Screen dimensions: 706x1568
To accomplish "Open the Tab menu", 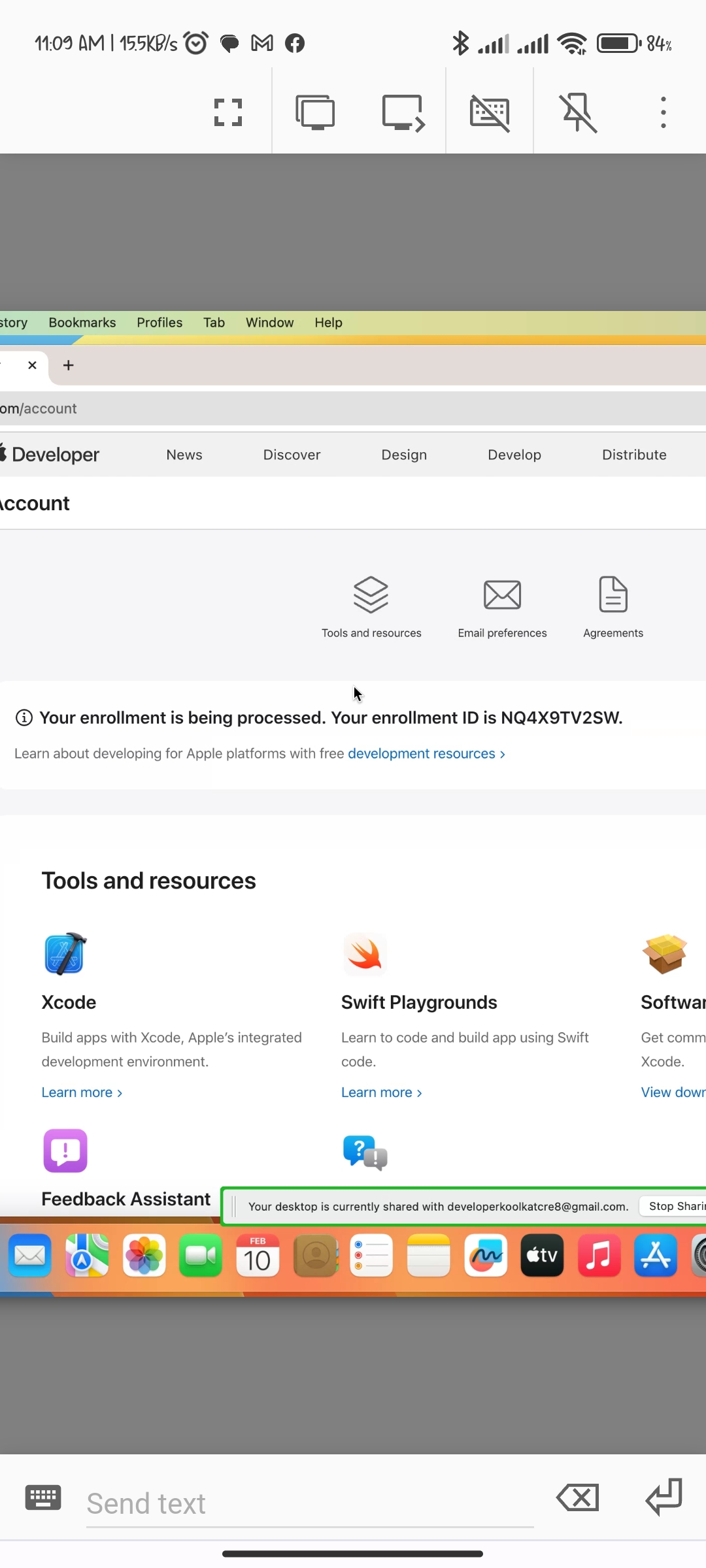I will click(214, 323).
